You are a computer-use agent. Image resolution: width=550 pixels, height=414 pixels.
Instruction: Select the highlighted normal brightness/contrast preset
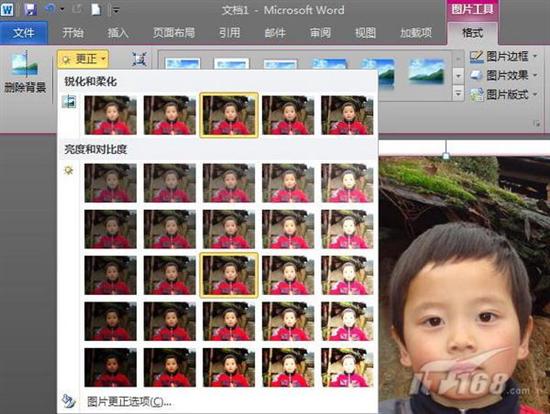[x=229, y=275]
